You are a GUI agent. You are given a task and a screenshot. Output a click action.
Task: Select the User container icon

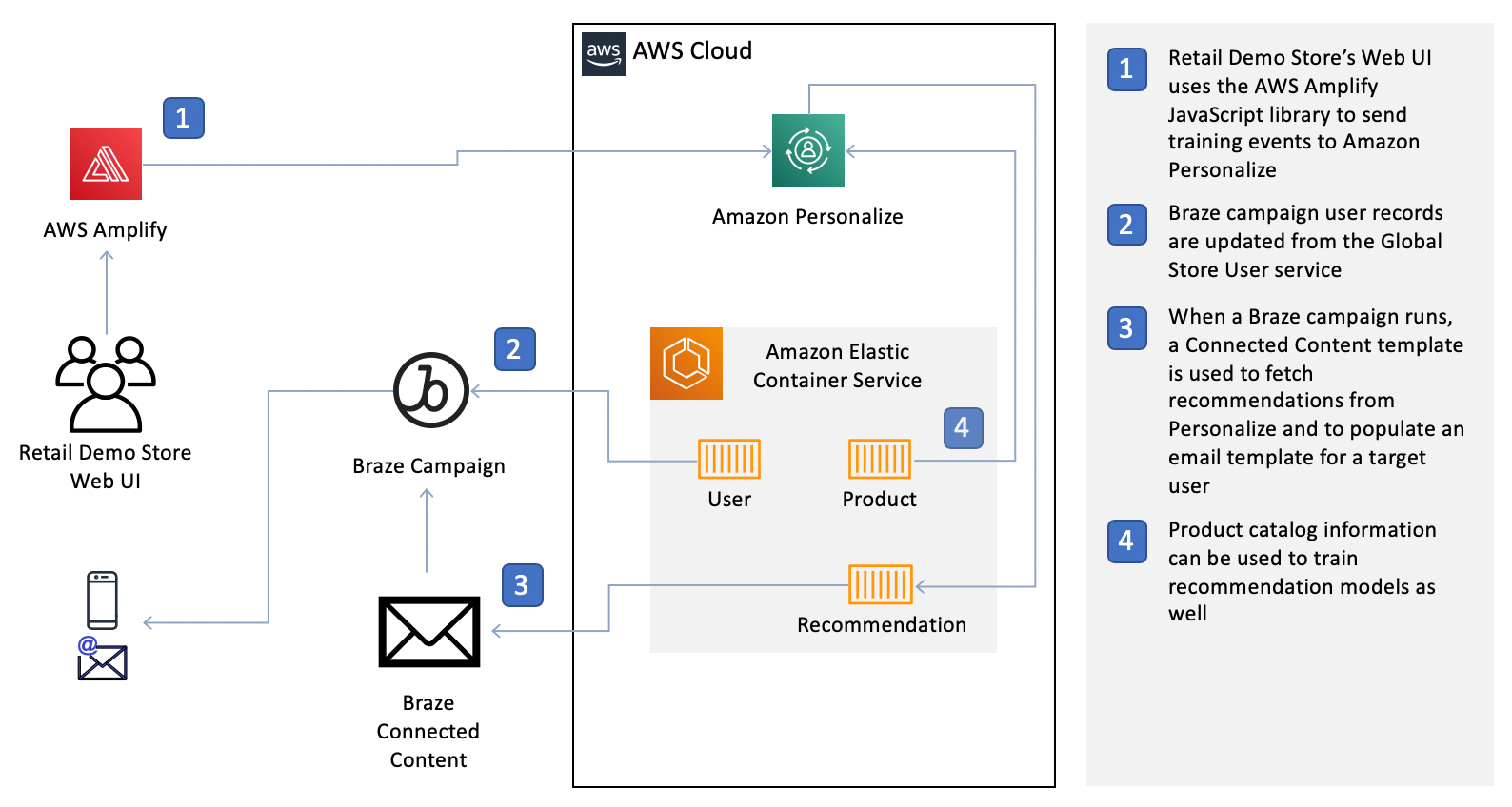click(x=729, y=459)
